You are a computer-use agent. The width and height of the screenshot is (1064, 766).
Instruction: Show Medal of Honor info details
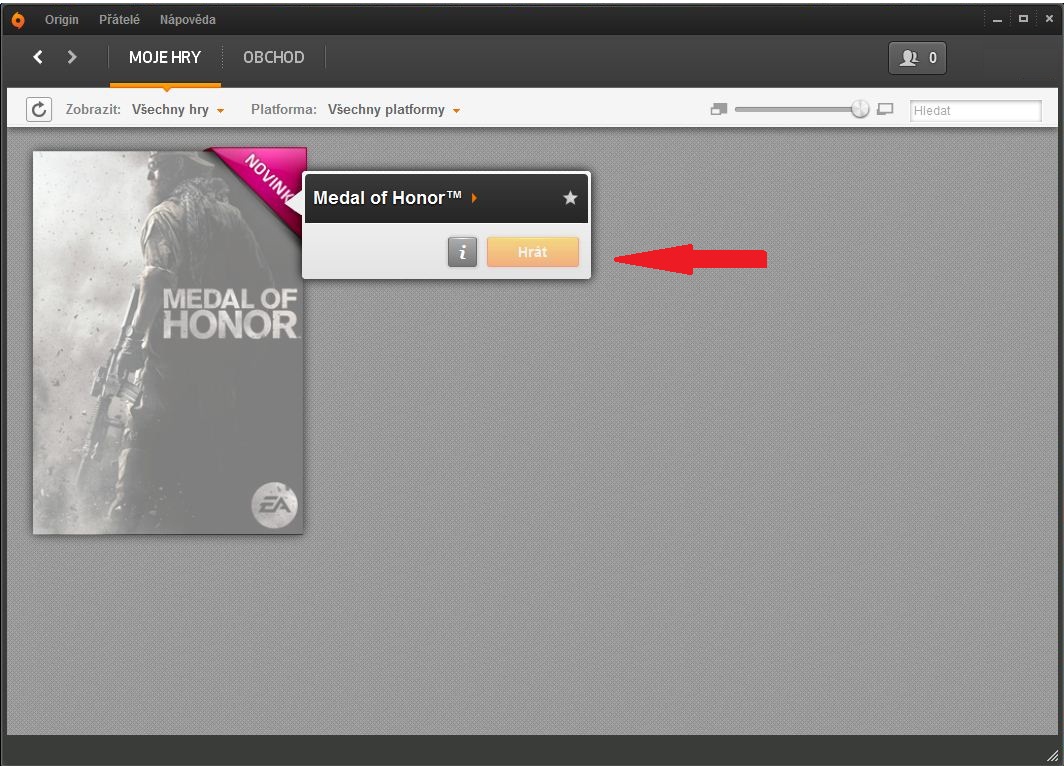coord(462,252)
